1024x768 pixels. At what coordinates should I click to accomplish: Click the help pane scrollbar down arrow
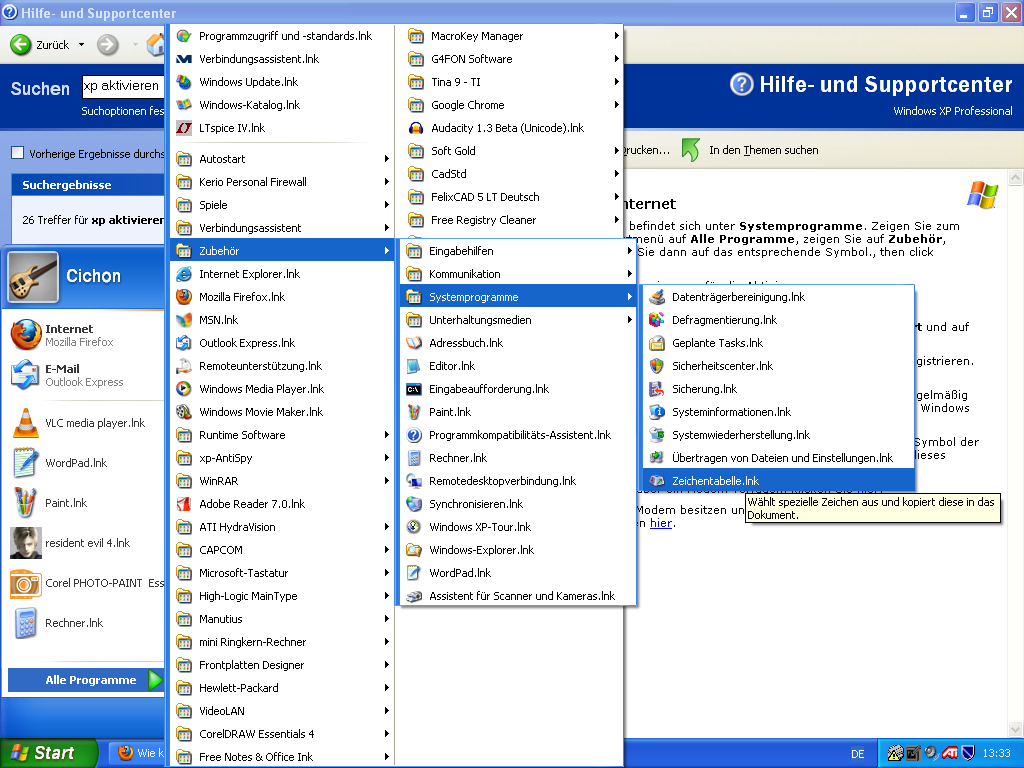pos(1016,729)
